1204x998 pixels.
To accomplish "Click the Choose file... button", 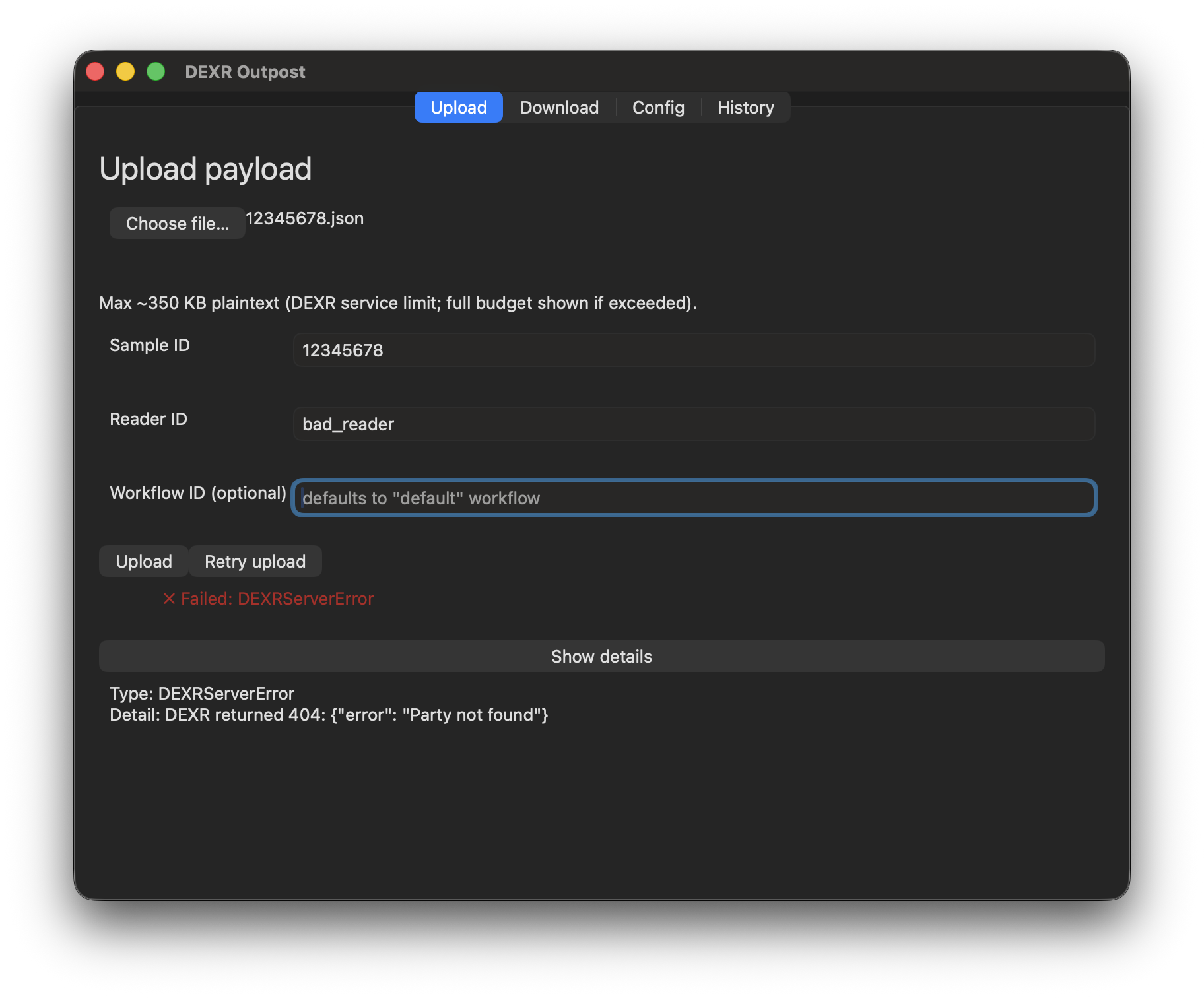I will coord(178,223).
